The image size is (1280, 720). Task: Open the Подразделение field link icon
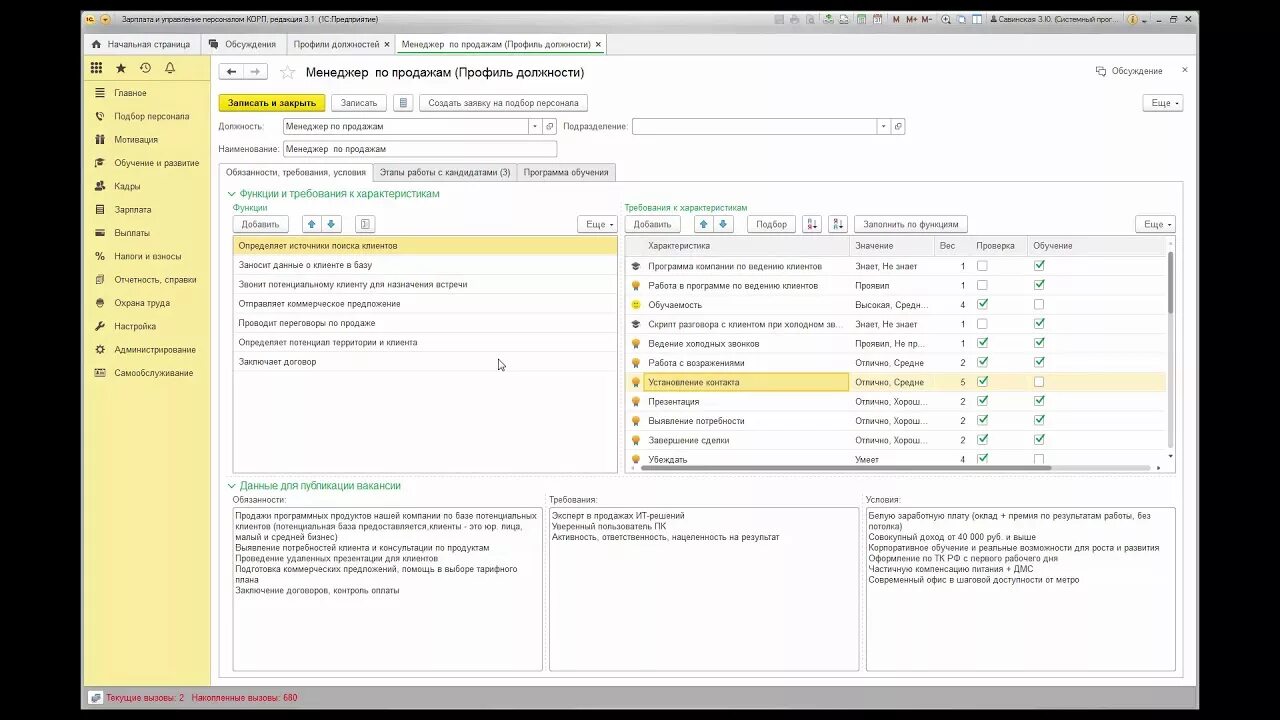click(x=898, y=127)
